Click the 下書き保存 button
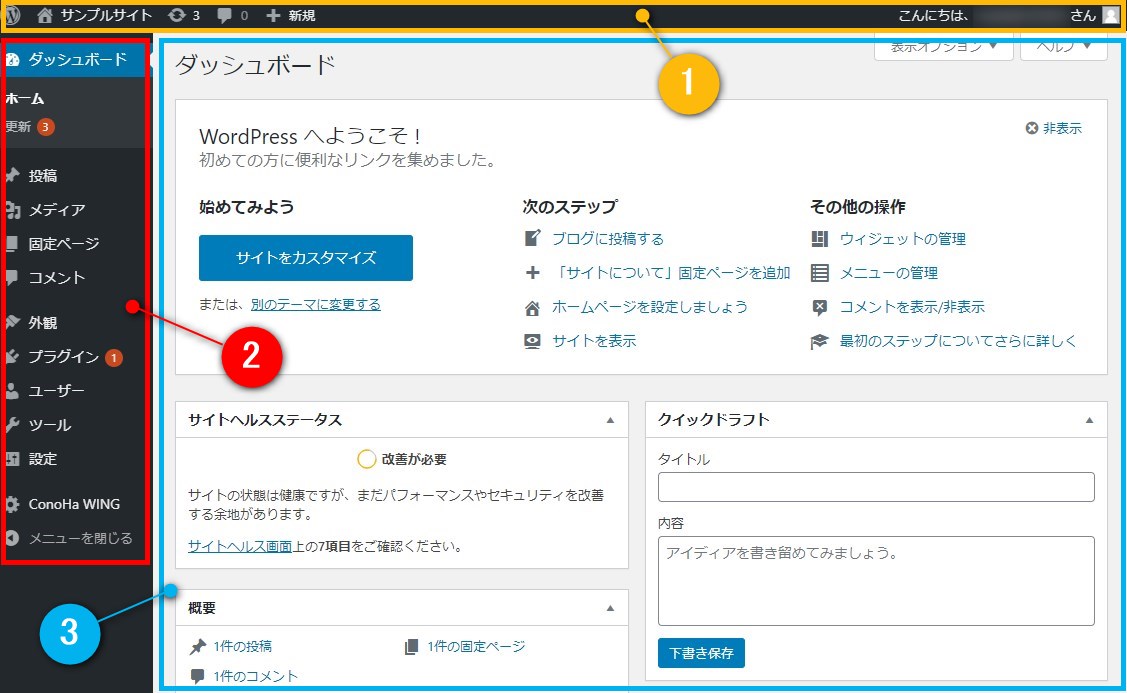 [x=702, y=653]
